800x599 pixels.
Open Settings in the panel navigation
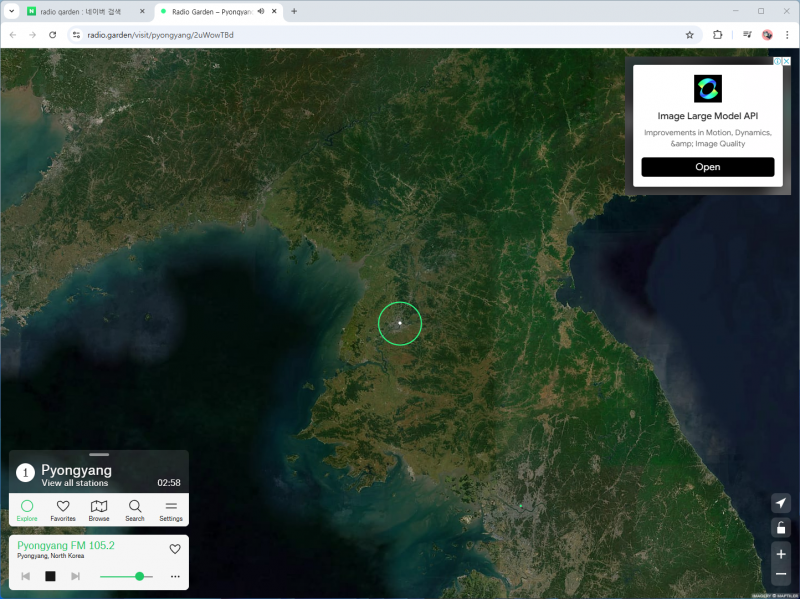171,510
